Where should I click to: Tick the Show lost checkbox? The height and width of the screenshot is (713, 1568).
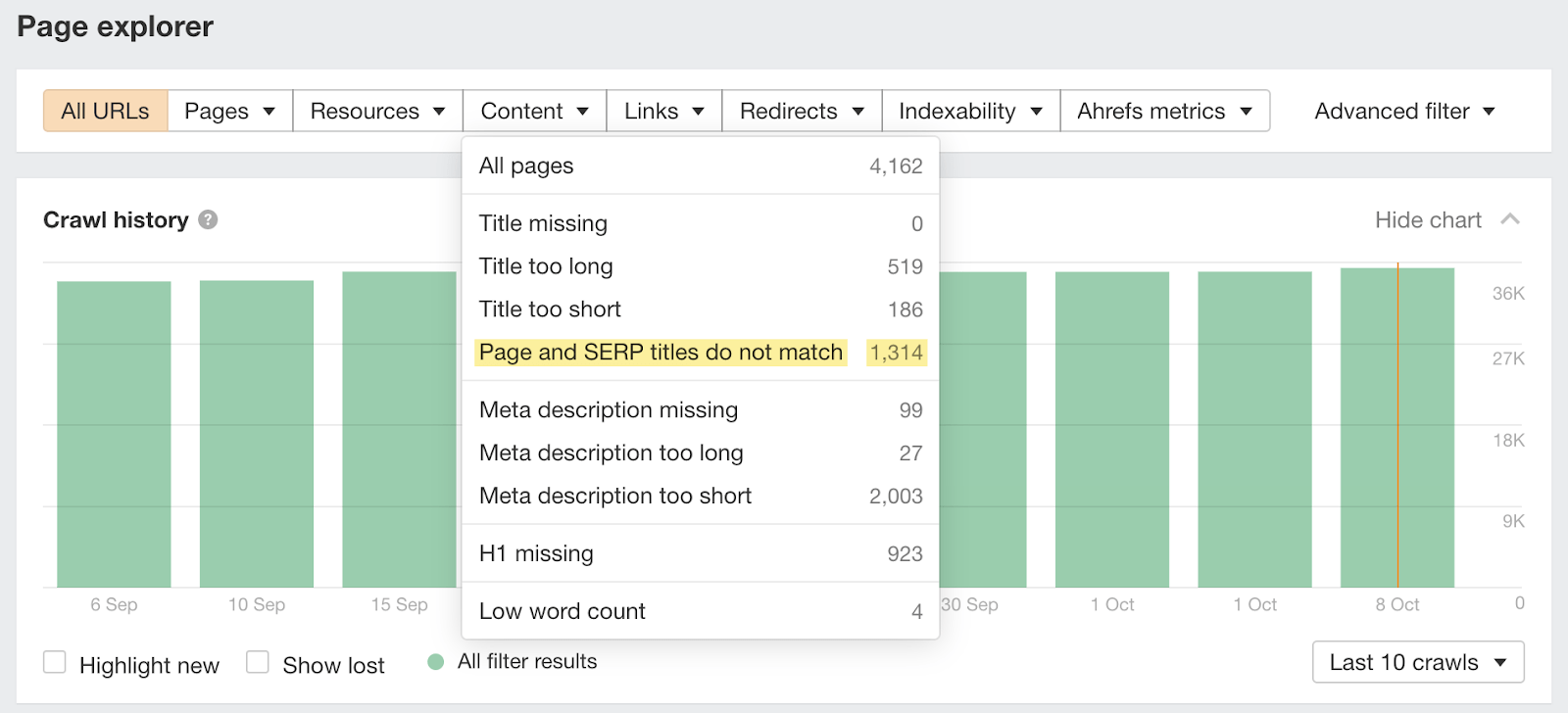coord(258,663)
